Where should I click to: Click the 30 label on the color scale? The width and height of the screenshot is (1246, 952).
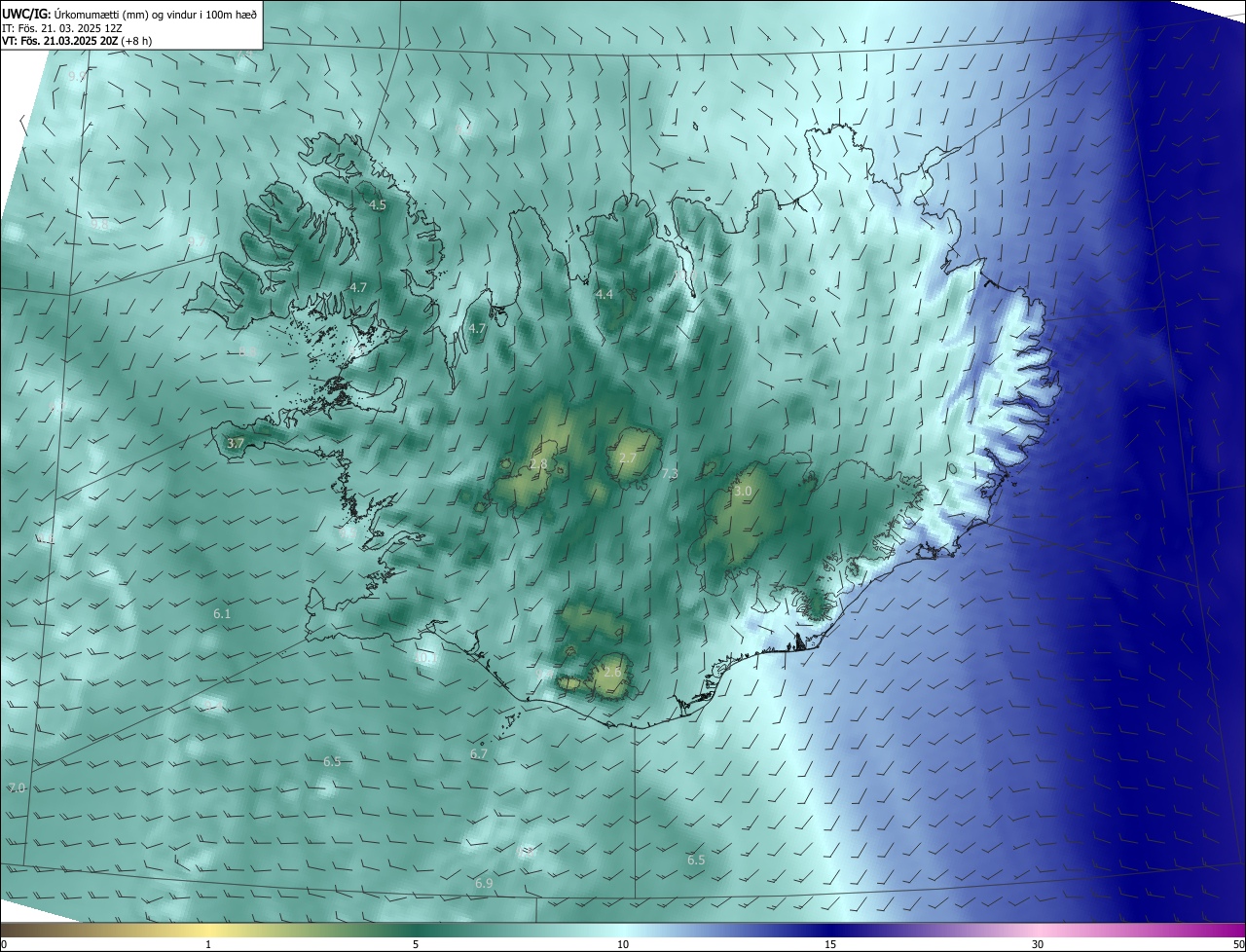click(1038, 944)
